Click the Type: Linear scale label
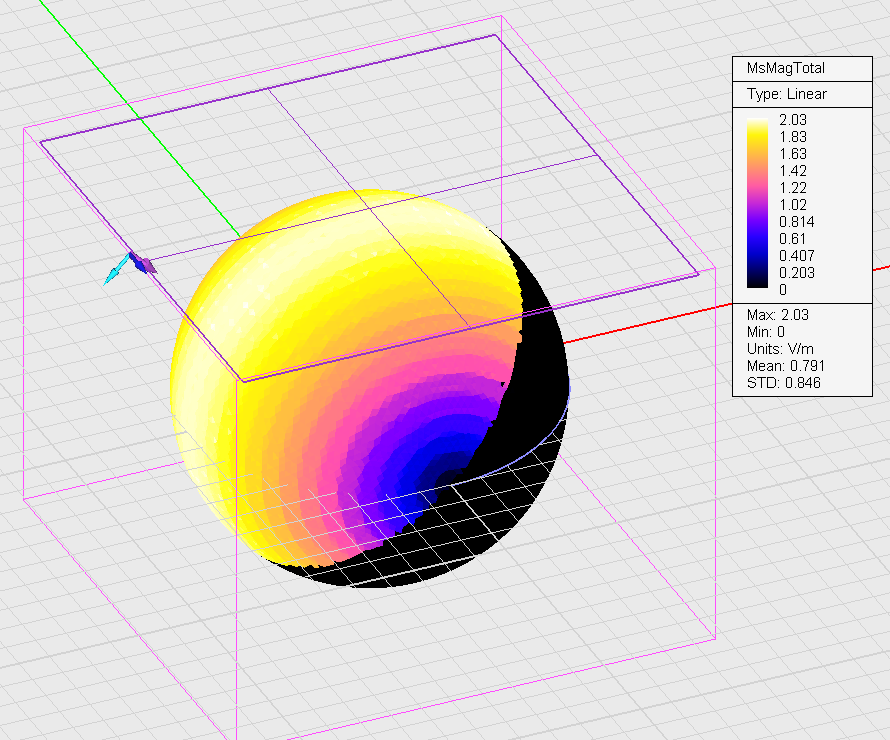 click(x=786, y=94)
